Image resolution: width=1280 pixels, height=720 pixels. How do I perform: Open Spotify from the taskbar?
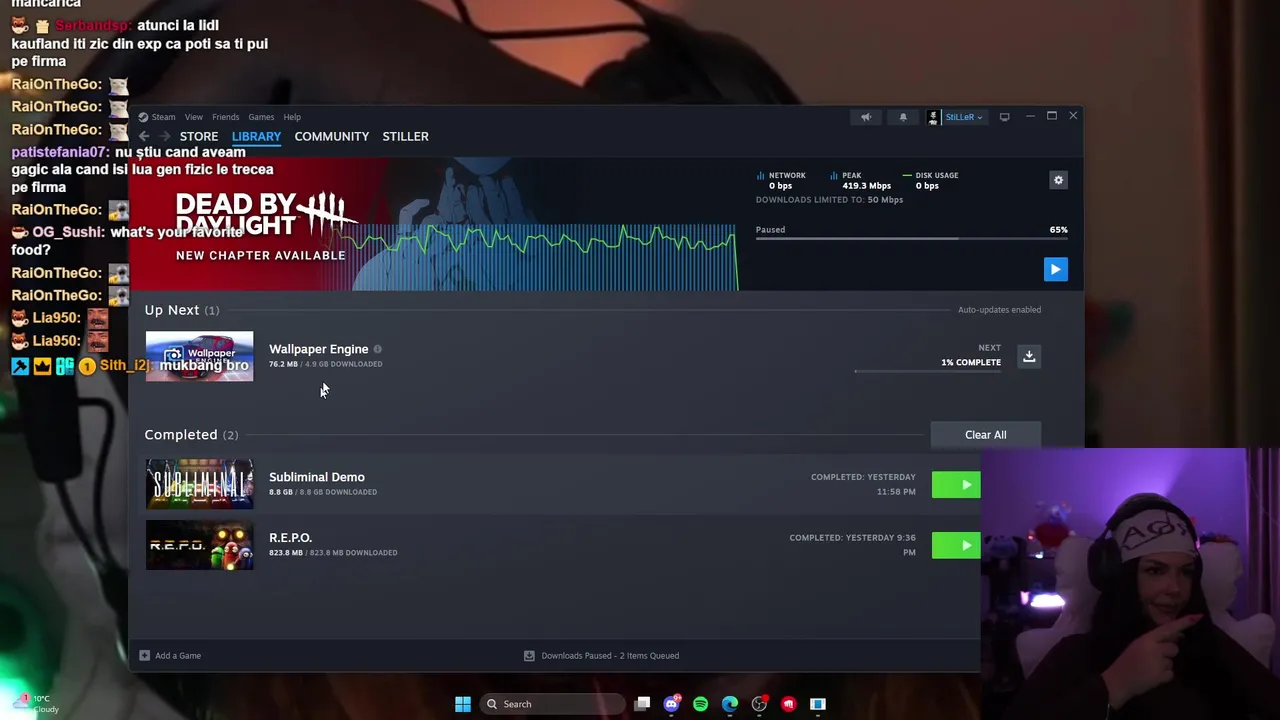700,704
